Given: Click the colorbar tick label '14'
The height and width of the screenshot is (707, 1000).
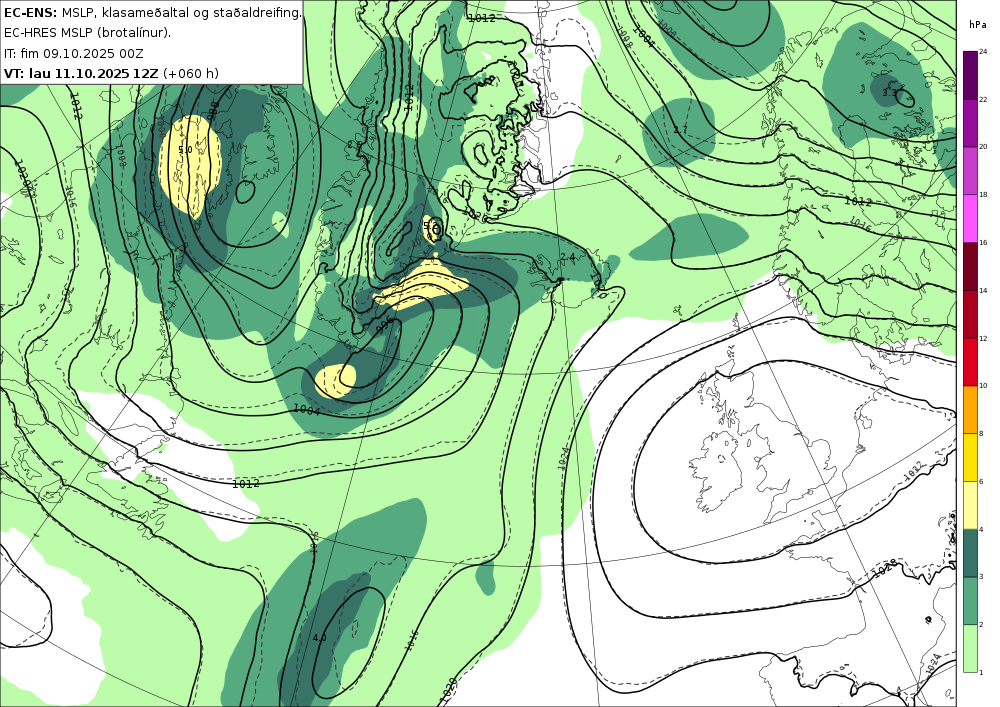Looking at the screenshot, I should pyautogui.click(x=983, y=290).
